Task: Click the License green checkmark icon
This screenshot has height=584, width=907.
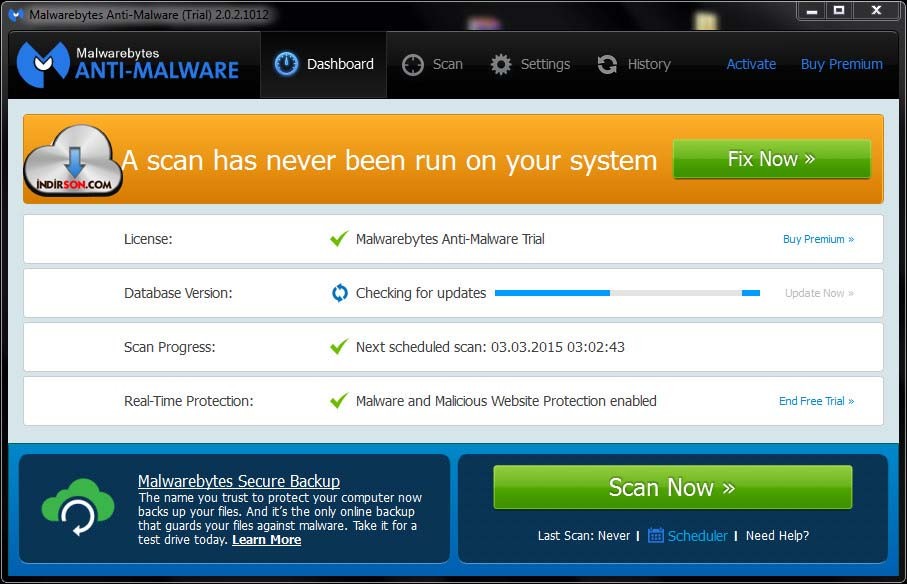Action: pyautogui.click(x=339, y=238)
